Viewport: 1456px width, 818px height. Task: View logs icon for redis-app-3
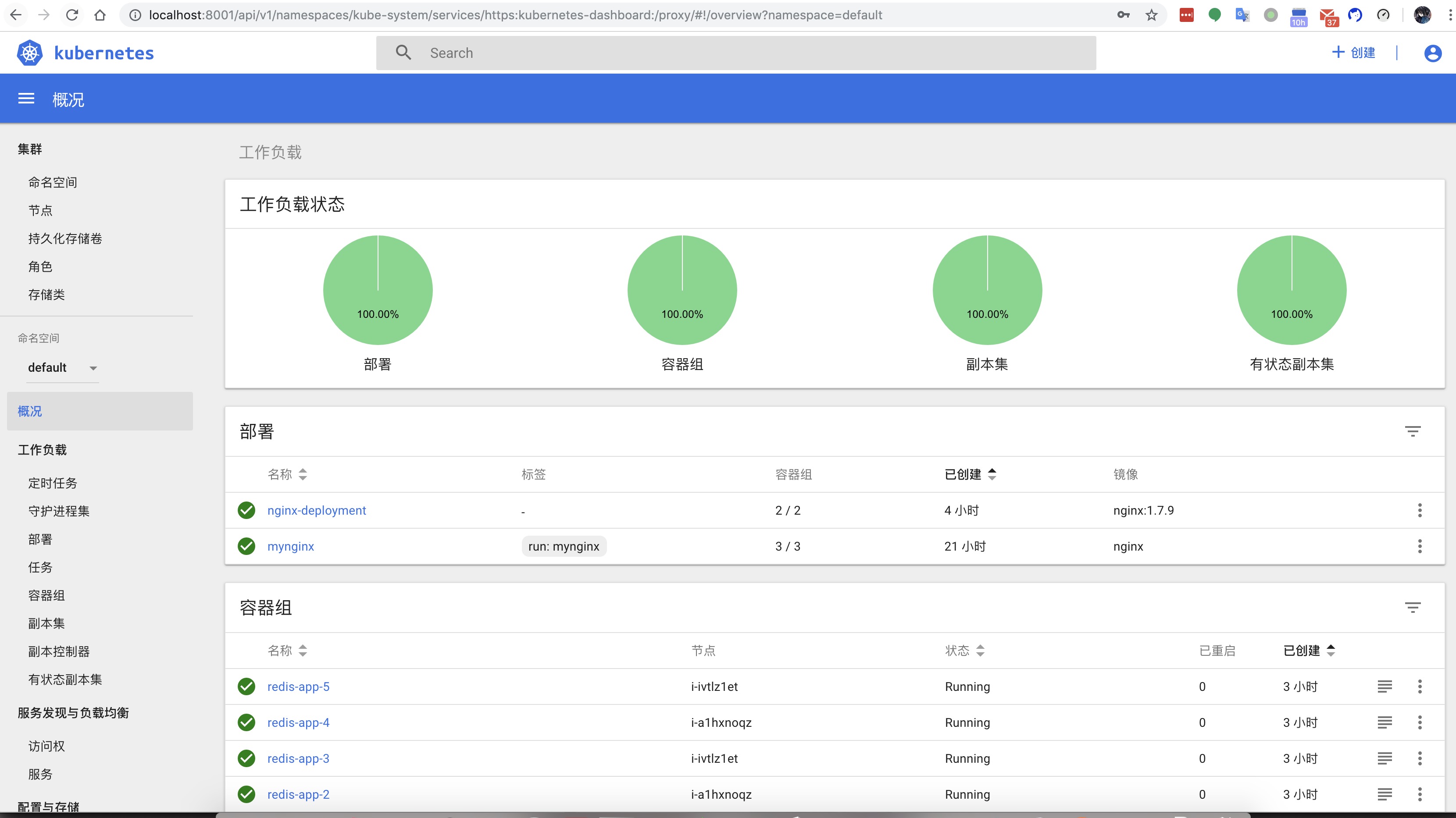pyautogui.click(x=1384, y=759)
